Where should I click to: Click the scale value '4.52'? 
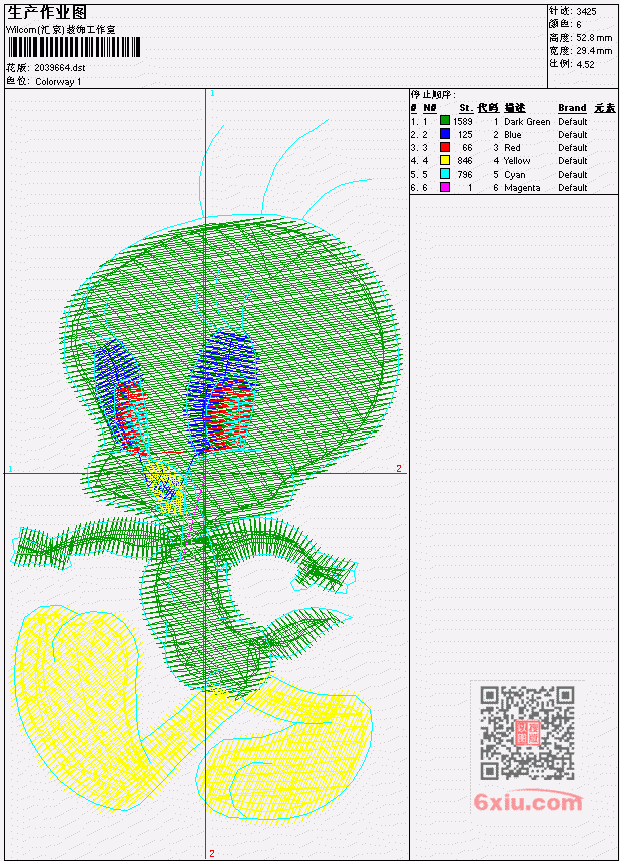[x=585, y=64]
